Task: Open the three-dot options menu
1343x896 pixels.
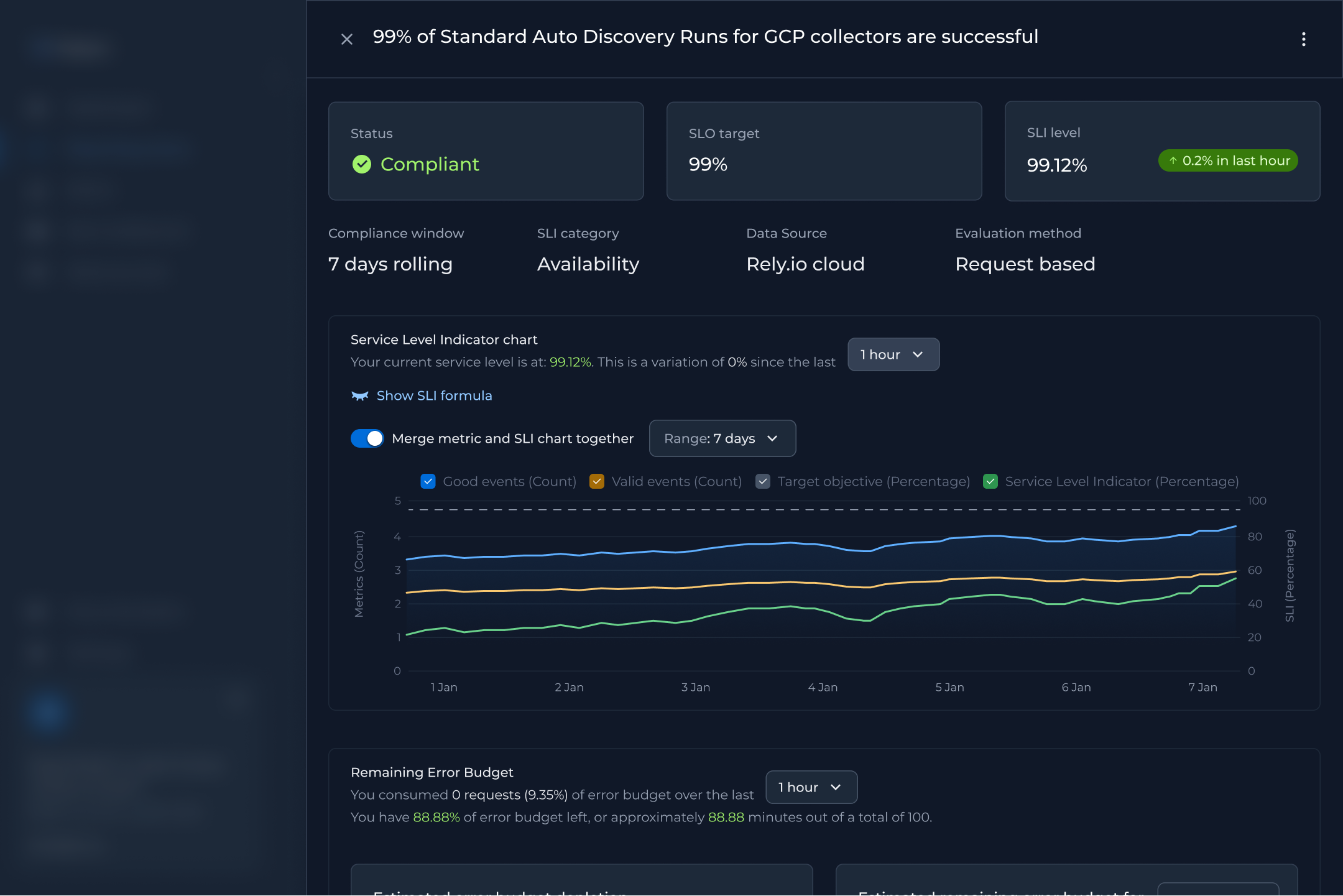Action: pyautogui.click(x=1303, y=39)
